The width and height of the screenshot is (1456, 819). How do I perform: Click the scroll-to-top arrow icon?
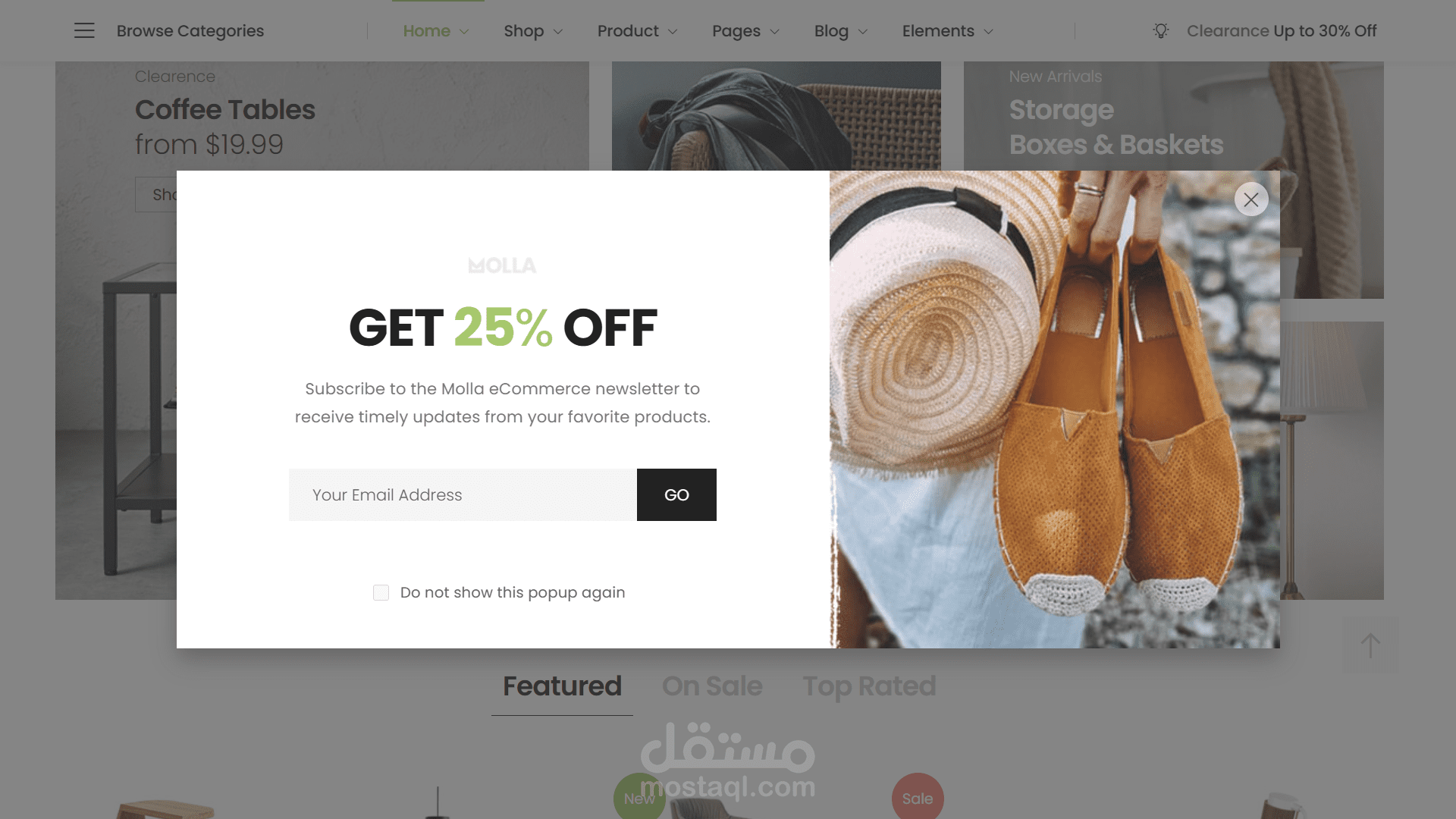click(1370, 645)
